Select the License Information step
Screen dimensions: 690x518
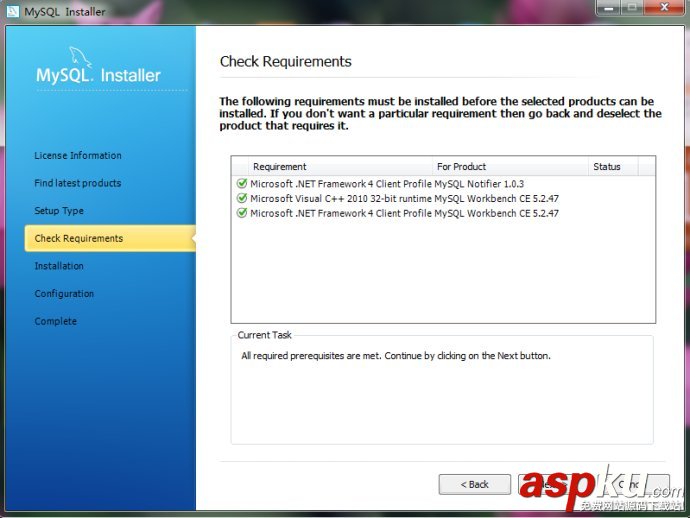tap(78, 155)
